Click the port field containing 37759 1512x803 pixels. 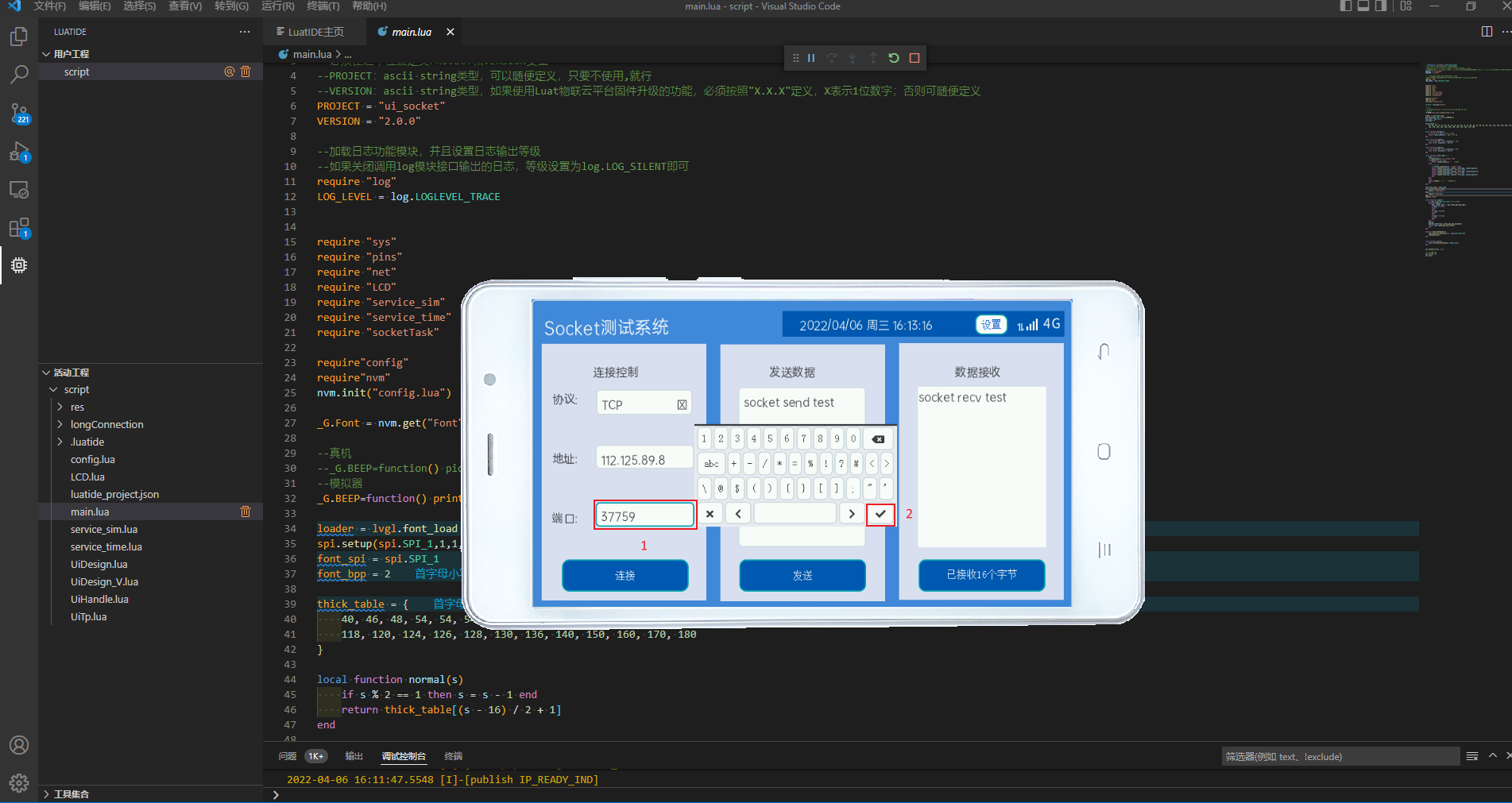[645, 515]
